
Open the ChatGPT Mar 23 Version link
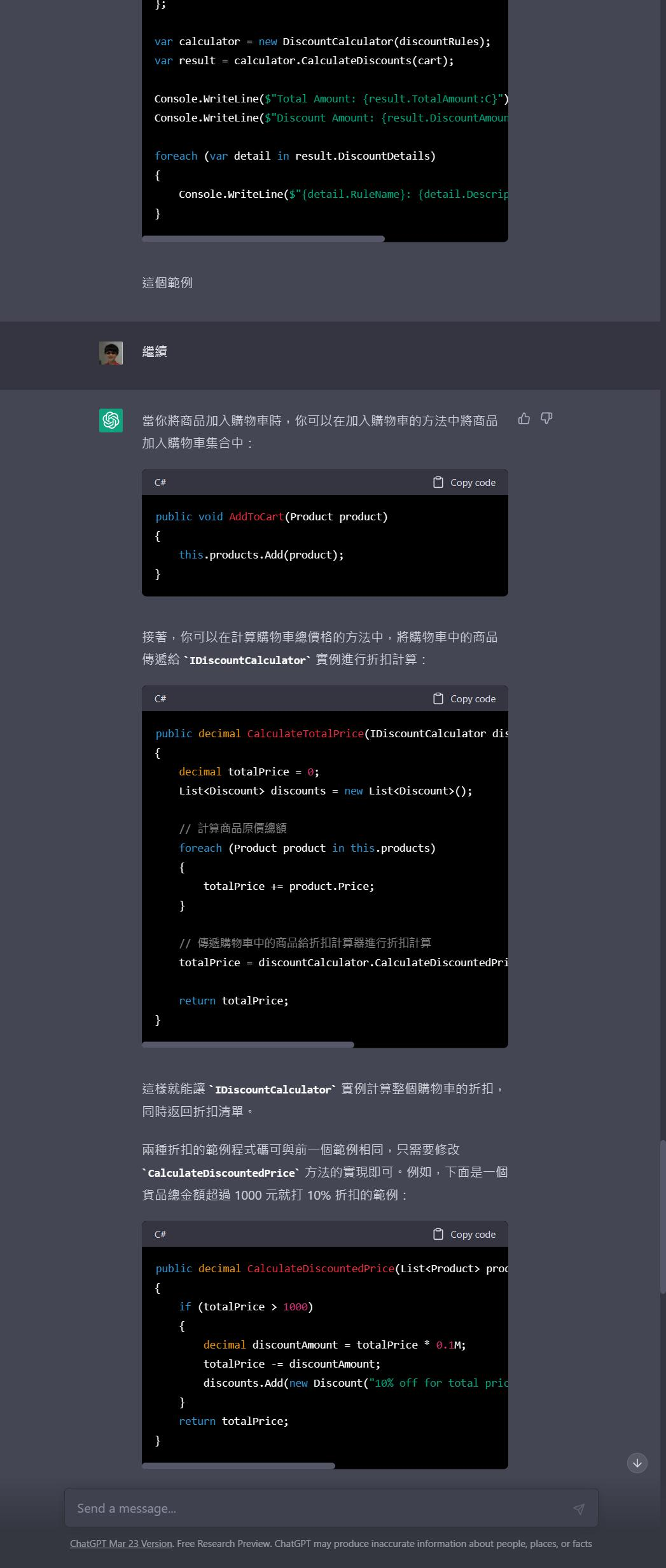[121, 1544]
